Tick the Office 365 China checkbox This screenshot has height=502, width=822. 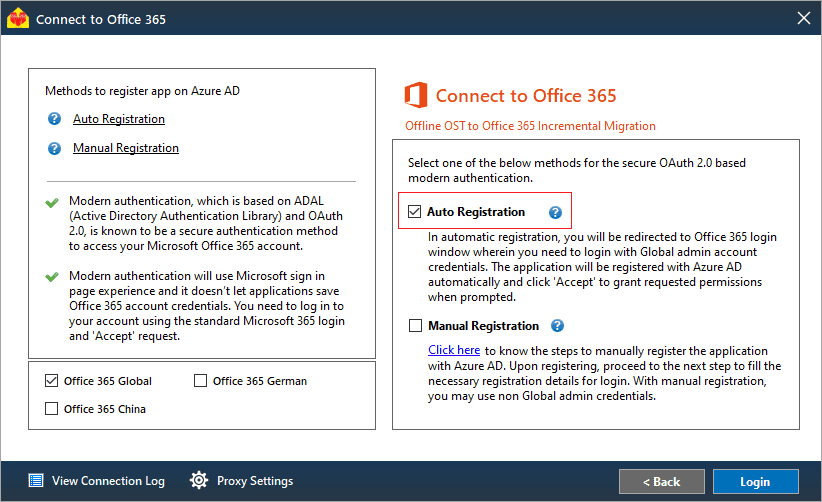click(51, 408)
